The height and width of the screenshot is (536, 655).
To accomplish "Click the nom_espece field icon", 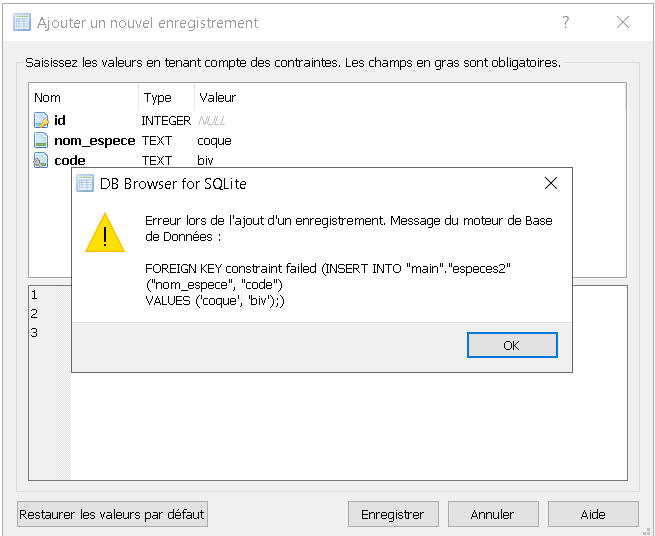I will click(41, 140).
